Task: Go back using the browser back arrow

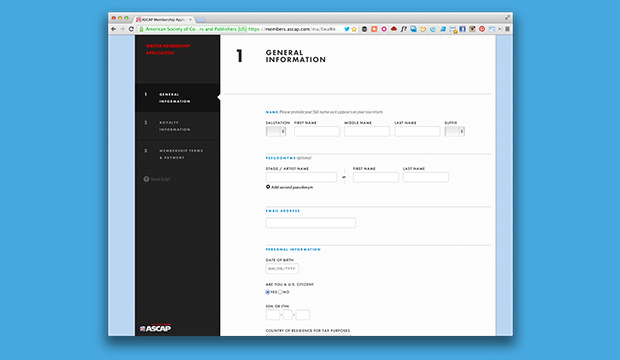Action: (113, 29)
